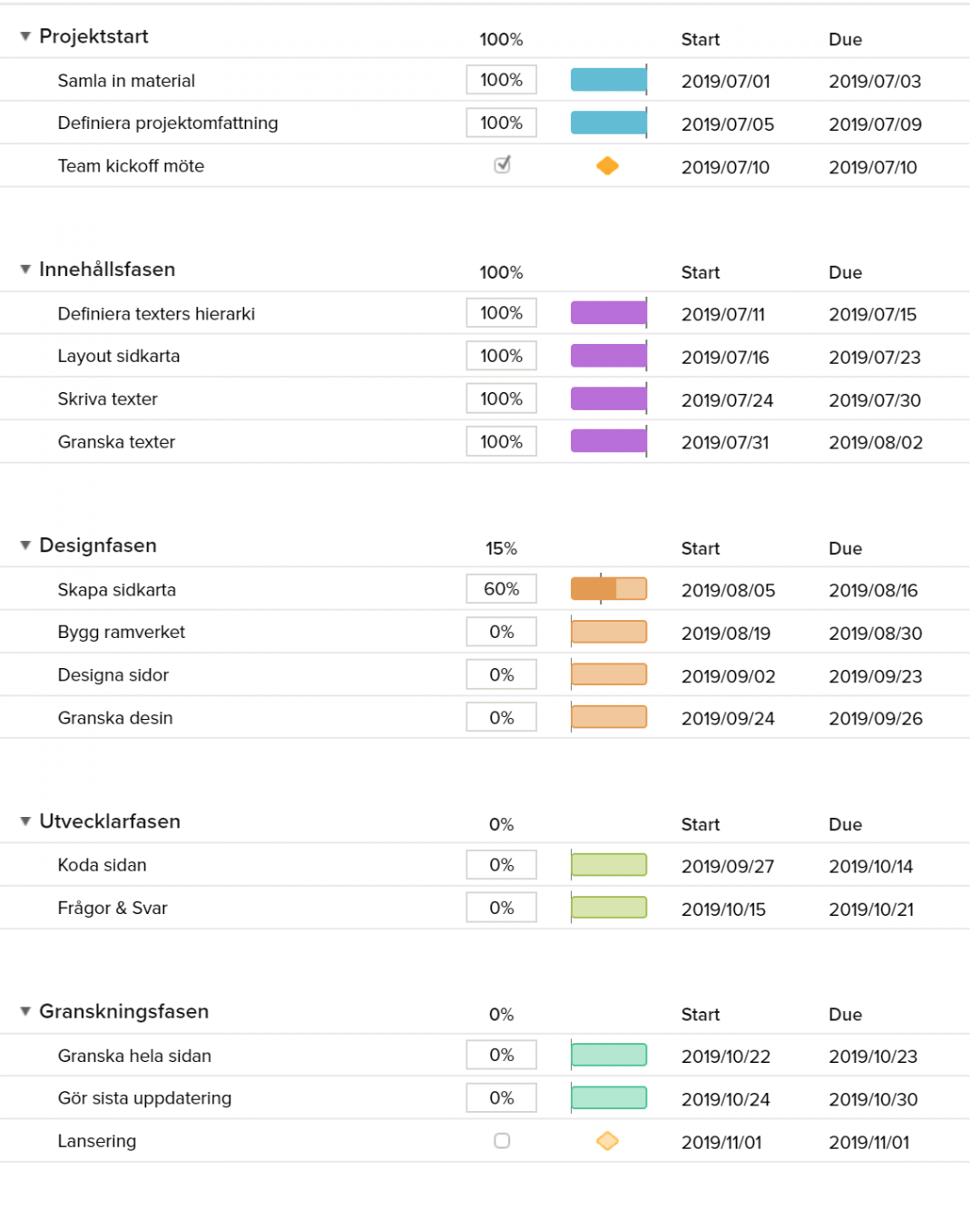The height and width of the screenshot is (1209, 980).
Task: Click the Granska texter progress bar
Action: tap(608, 441)
